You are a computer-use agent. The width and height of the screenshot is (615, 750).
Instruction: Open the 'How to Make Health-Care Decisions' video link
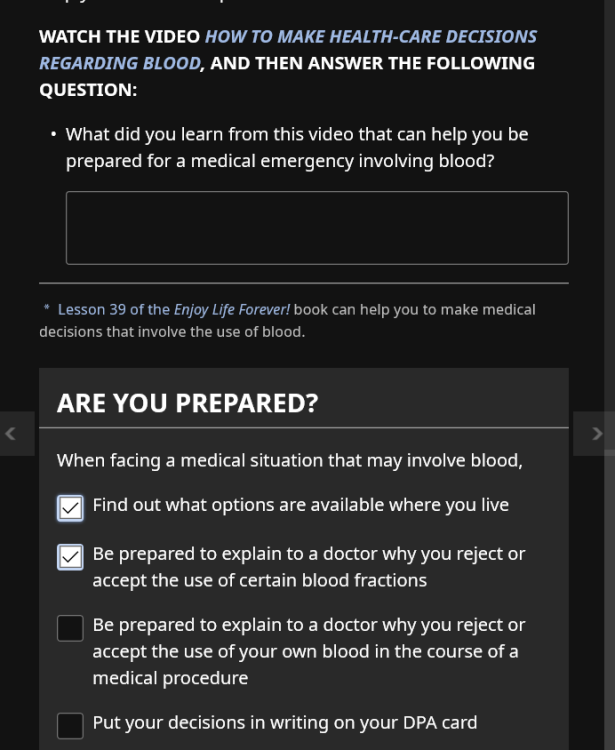(x=370, y=37)
